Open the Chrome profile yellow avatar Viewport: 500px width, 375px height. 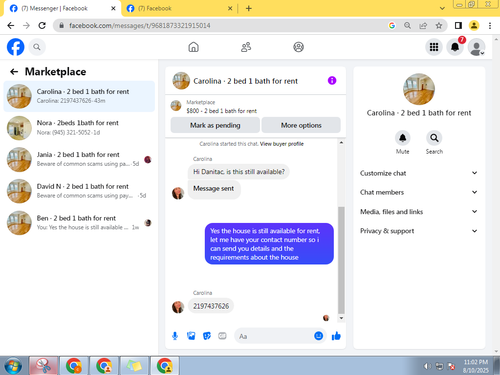tap(474, 25)
